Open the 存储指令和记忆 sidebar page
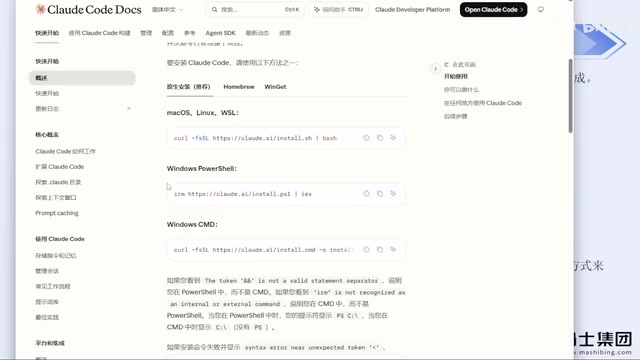This screenshot has width=640, height=360. click(x=56, y=256)
